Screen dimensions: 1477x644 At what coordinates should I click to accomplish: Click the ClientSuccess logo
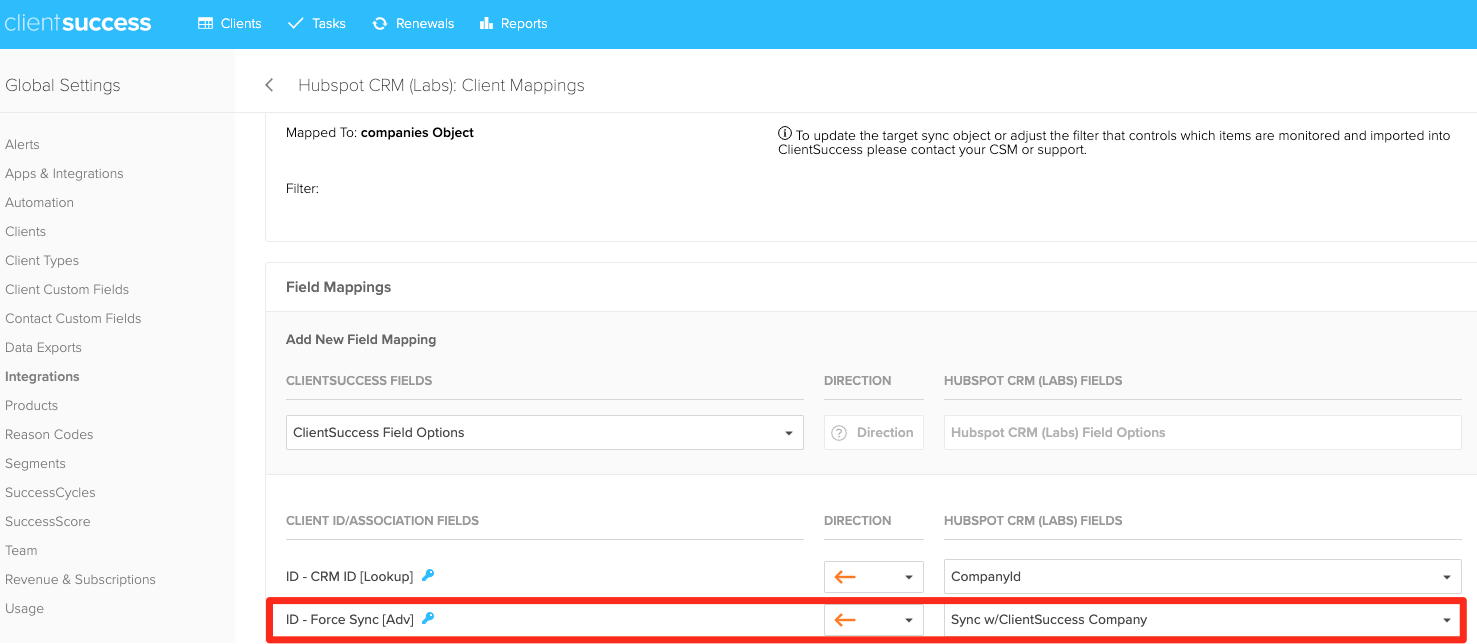pyautogui.click(x=77, y=23)
